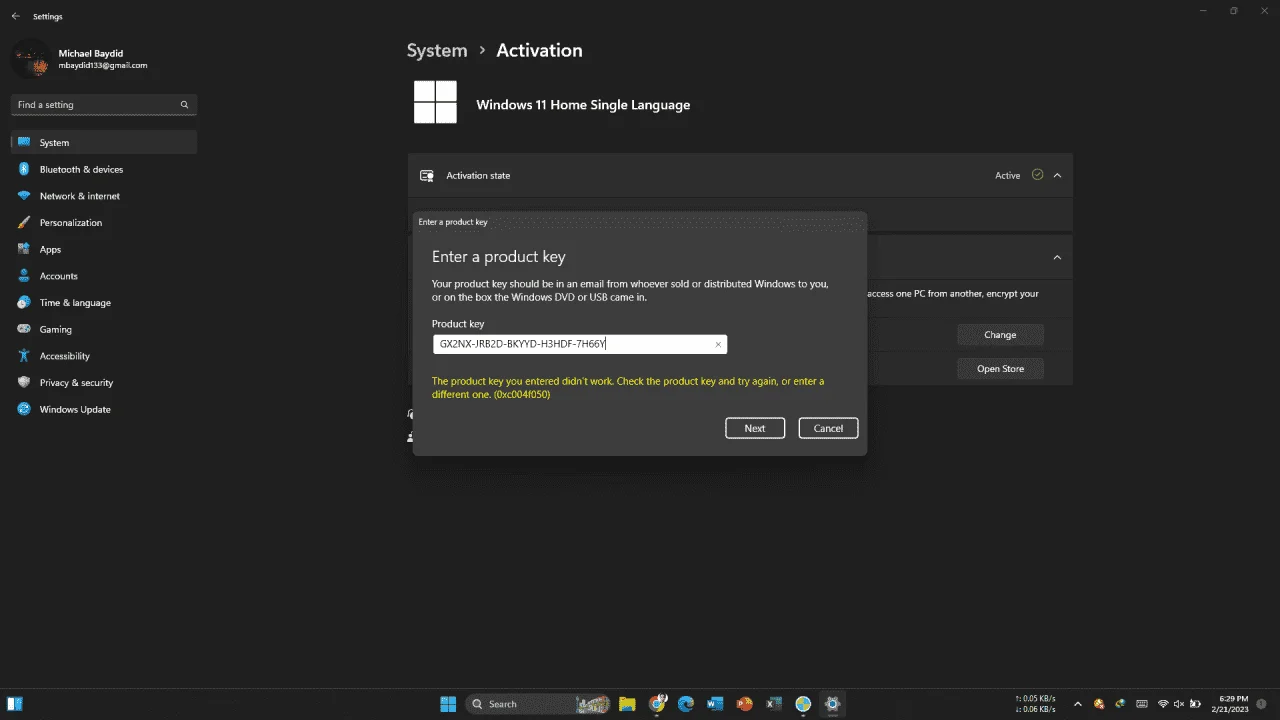Click the Next button in product key dialog
Image resolution: width=1280 pixels, height=720 pixels.
755,428
